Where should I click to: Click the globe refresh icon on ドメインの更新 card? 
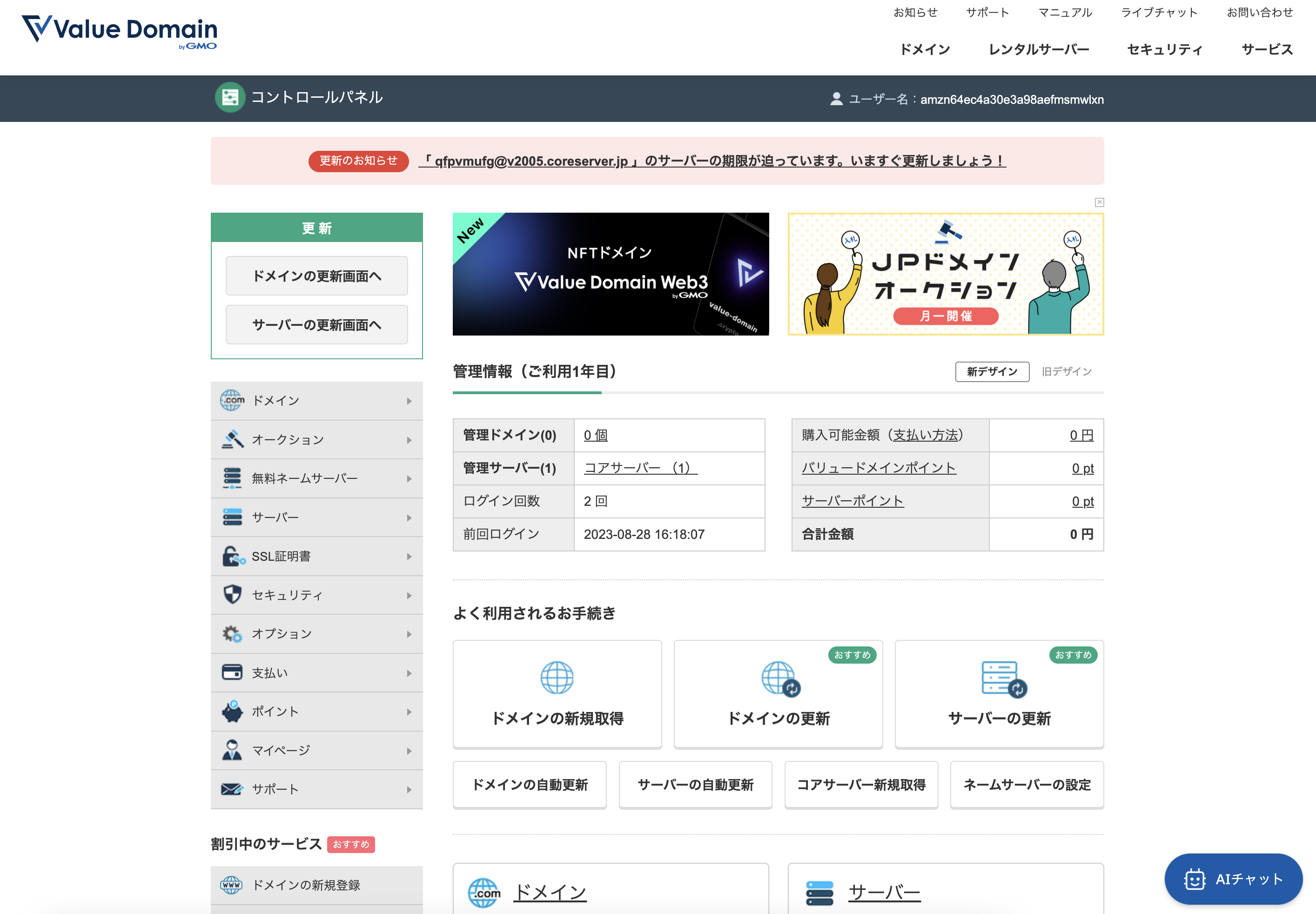(780, 679)
